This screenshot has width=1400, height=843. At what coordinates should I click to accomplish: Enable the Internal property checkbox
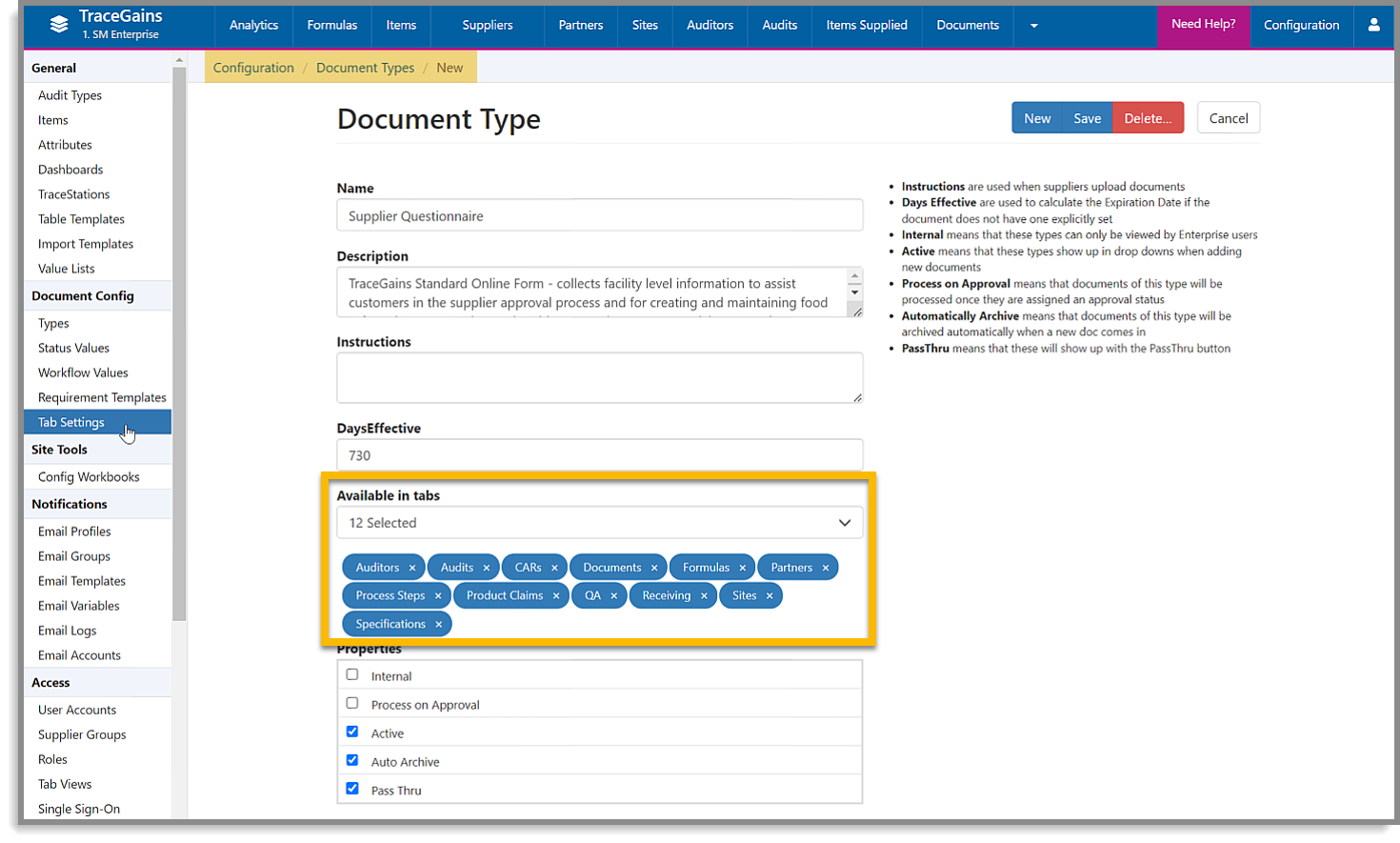[352, 674]
